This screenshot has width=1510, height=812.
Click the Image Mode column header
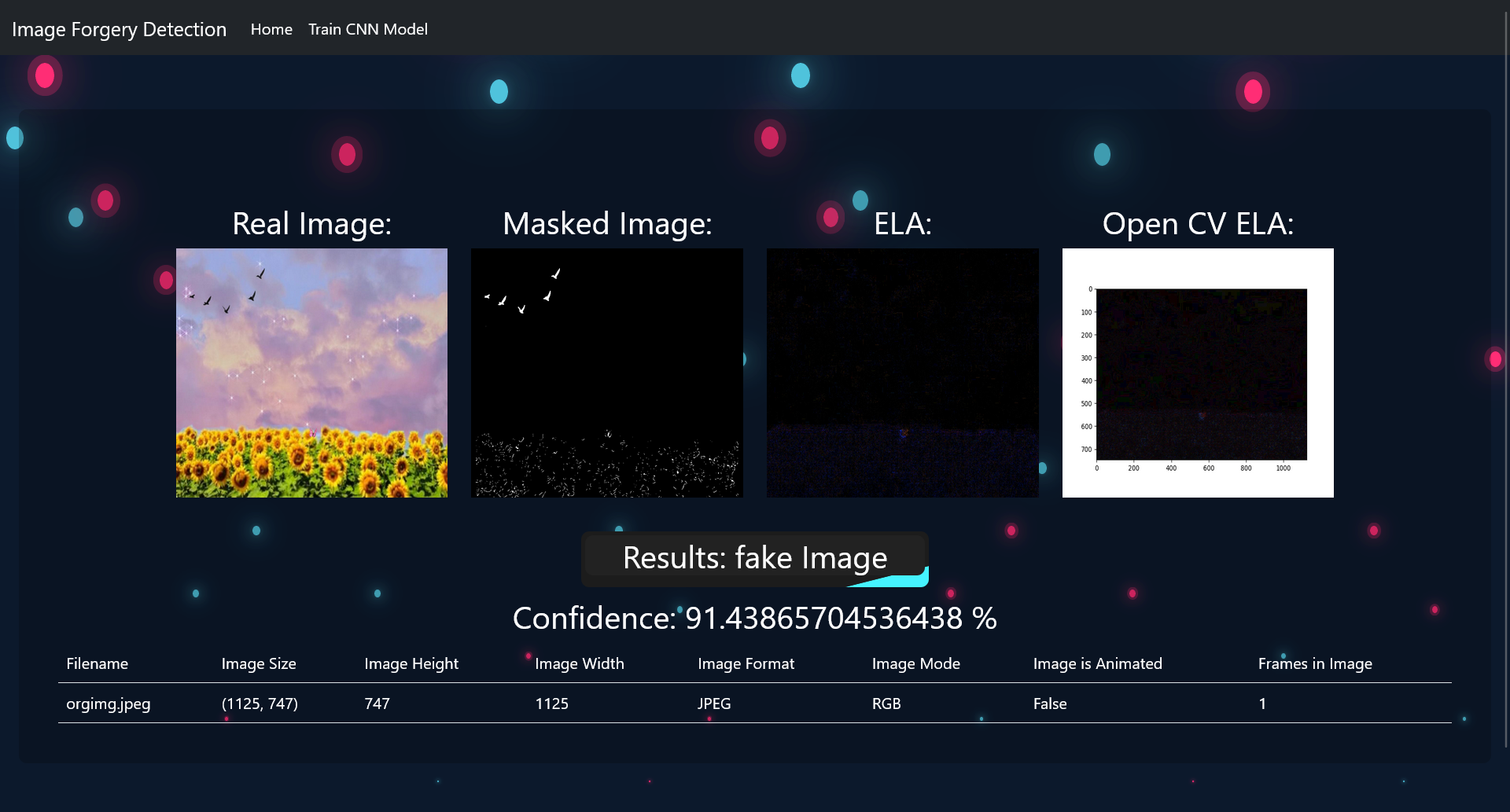tap(915, 663)
